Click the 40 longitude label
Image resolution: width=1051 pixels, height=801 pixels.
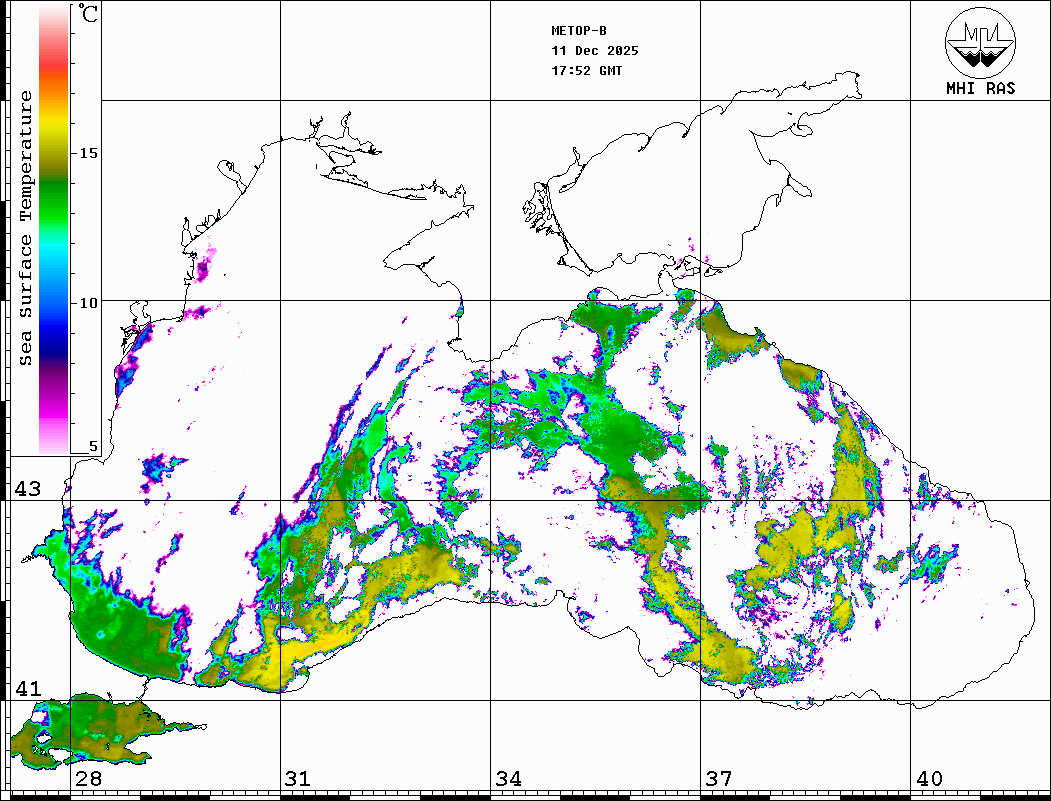pyautogui.click(x=929, y=779)
